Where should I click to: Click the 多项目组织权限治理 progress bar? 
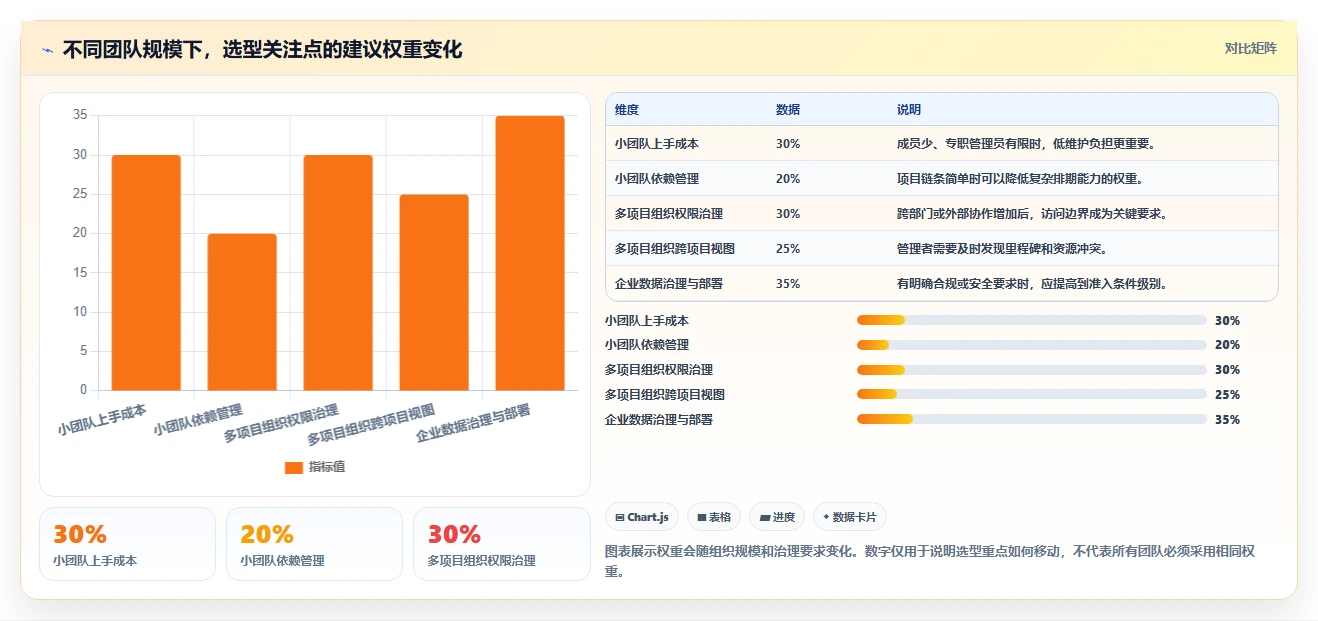(x=1031, y=370)
